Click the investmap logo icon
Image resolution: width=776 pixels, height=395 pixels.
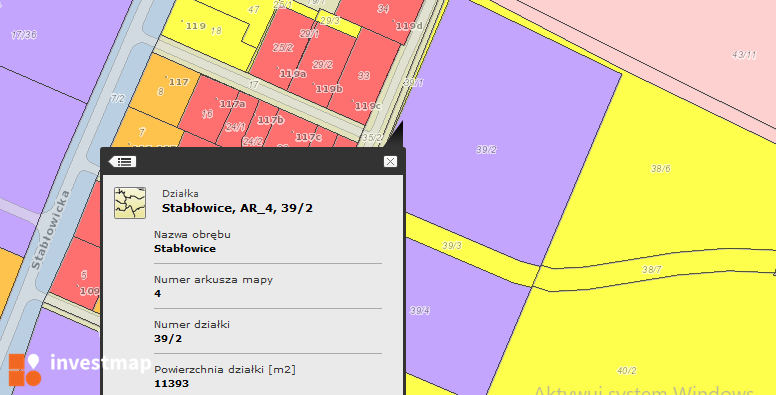click(24, 369)
